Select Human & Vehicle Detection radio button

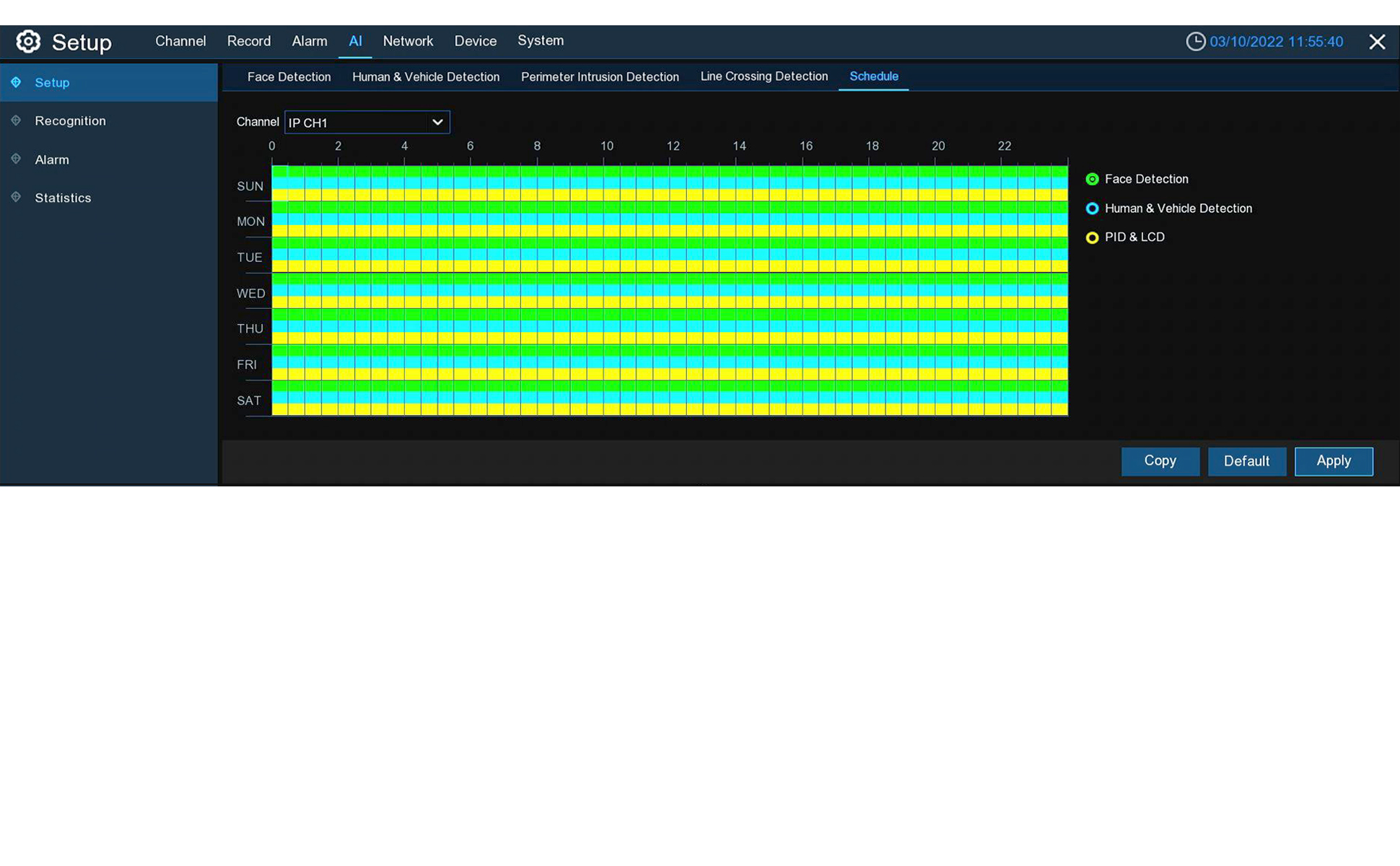click(x=1092, y=209)
